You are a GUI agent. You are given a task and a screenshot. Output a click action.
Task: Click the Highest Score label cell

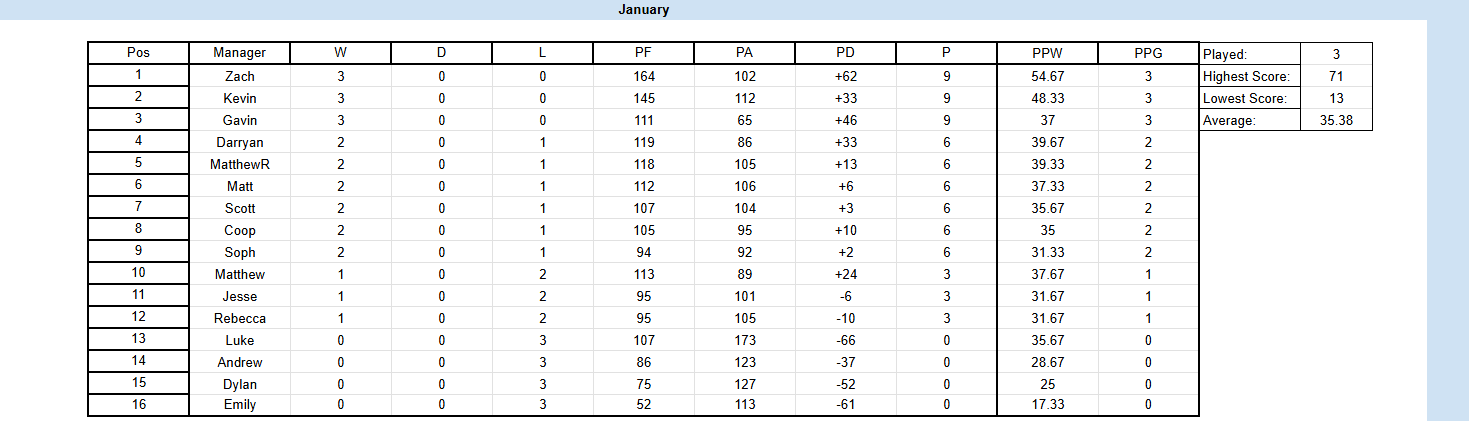click(1249, 76)
